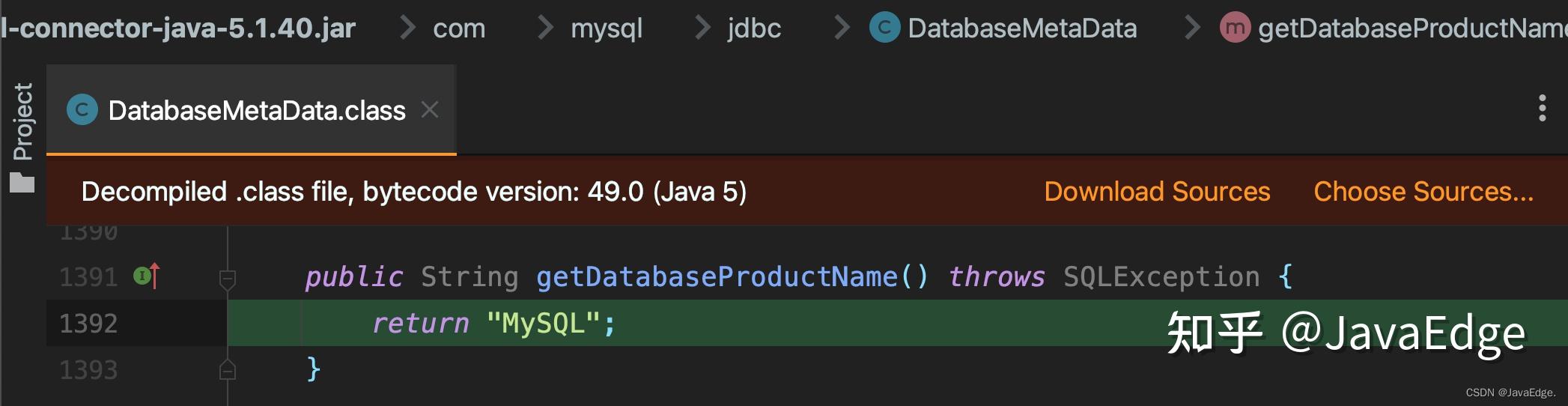This screenshot has width=1568, height=406.
Task: Click the DatabaseMetaData class icon in breadcrumb
Action: [884, 28]
